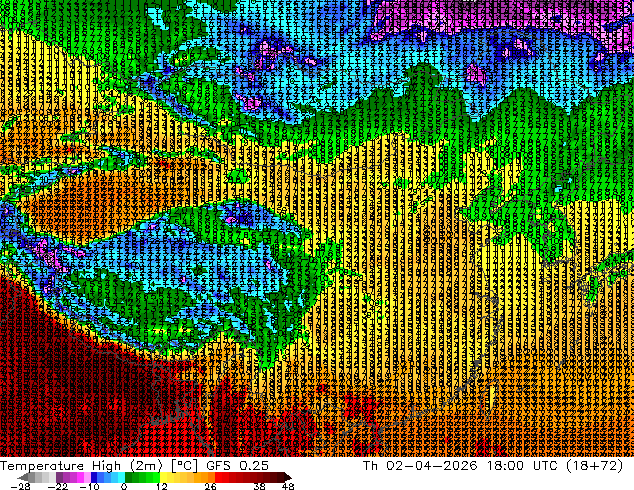This screenshot has height=490, width=634.
Task: Select the dark purple swatch above -22
Action: 59,477
